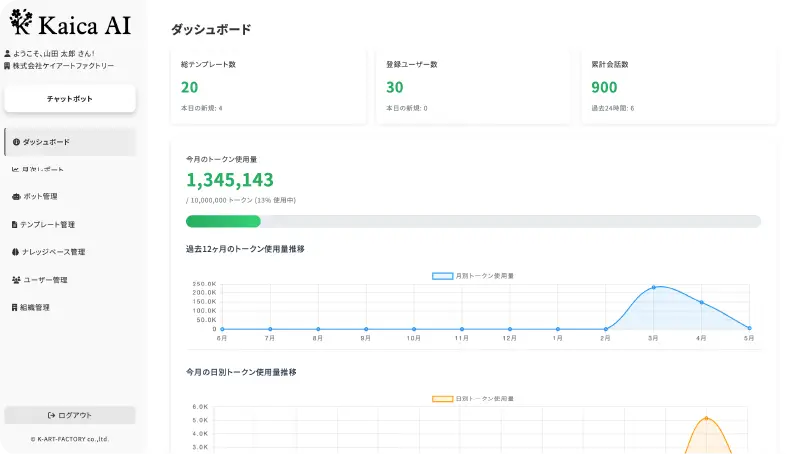Toggle the orange 日別トークン使用量 legend entry
The width and height of the screenshot is (800, 456).
point(473,399)
